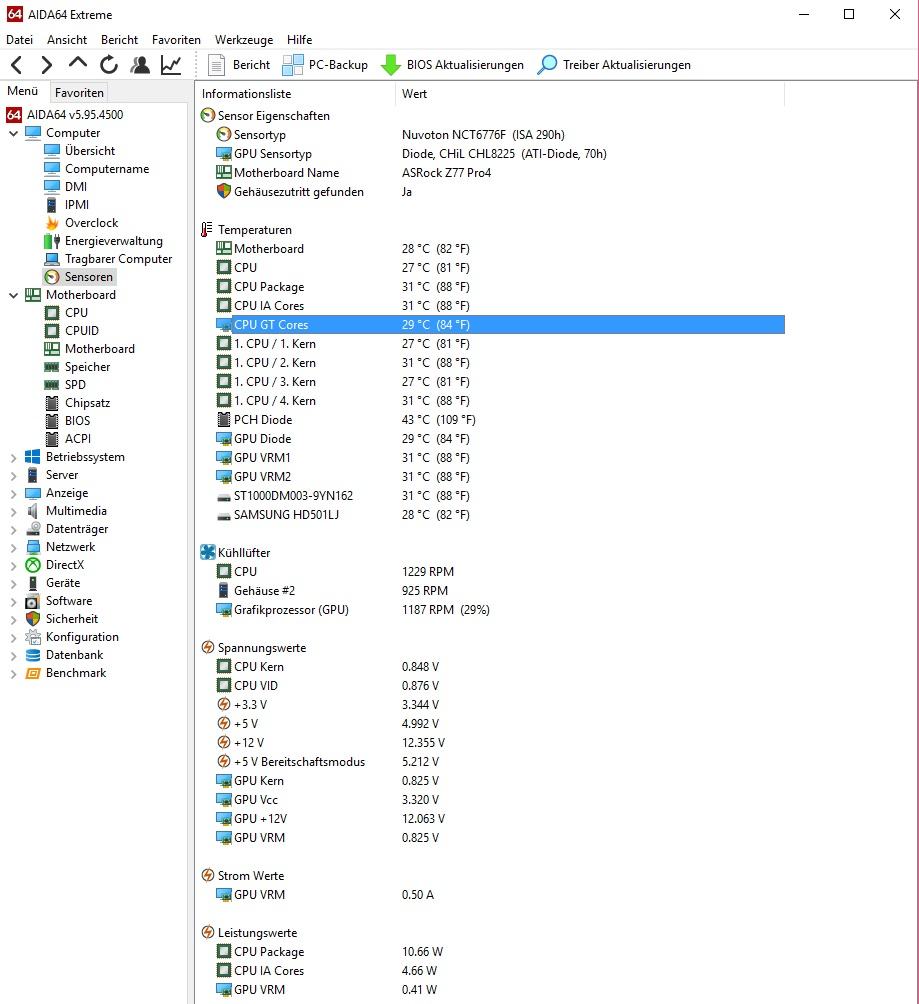
Task: Collapse the Motherboard tree node
Action: (x=13, y=295)
